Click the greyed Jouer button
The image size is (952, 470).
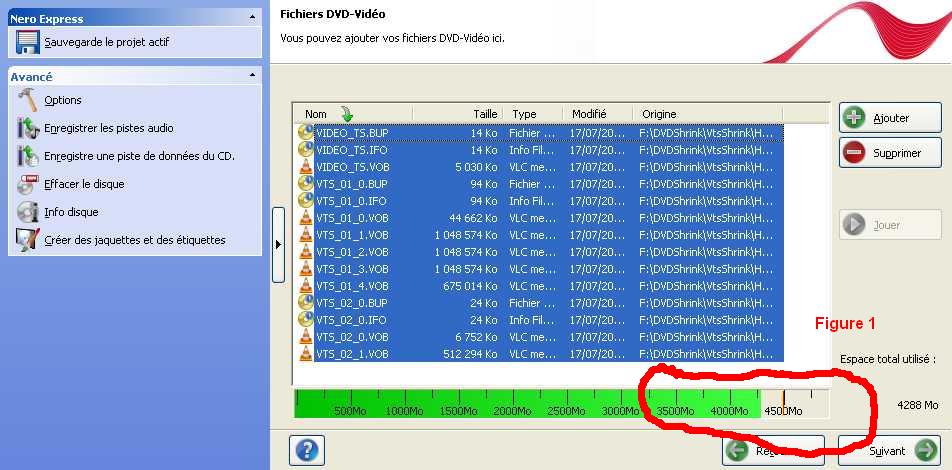[890, 225]
